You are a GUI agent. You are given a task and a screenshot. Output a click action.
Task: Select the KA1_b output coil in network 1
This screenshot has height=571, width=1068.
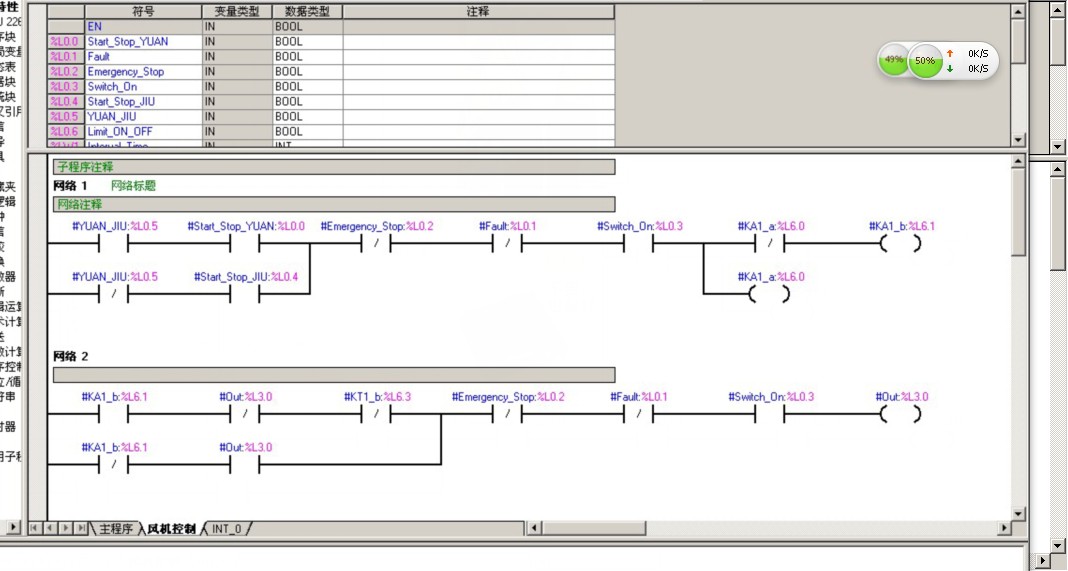[901, 243]
